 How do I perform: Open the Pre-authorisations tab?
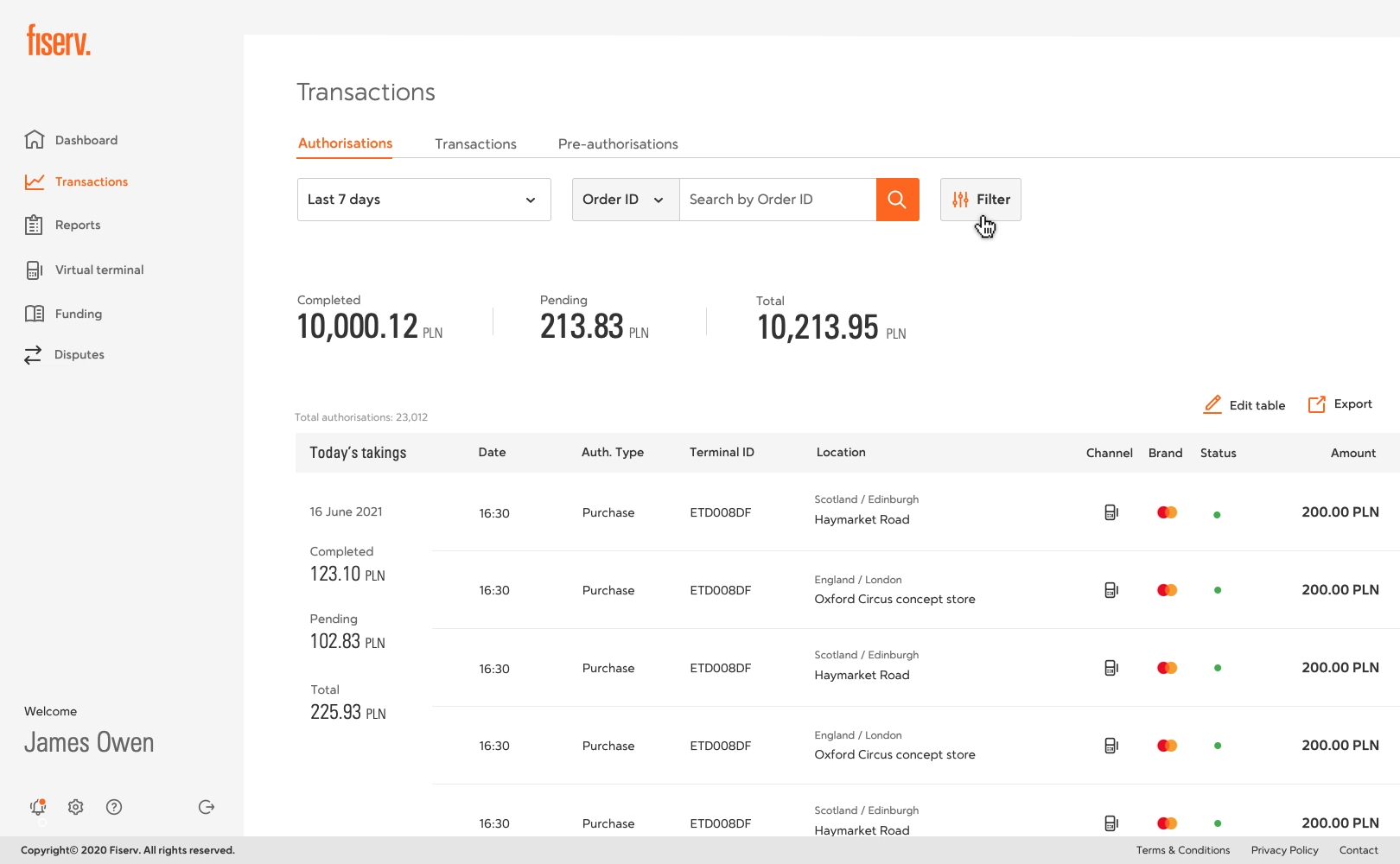point(617,143)
